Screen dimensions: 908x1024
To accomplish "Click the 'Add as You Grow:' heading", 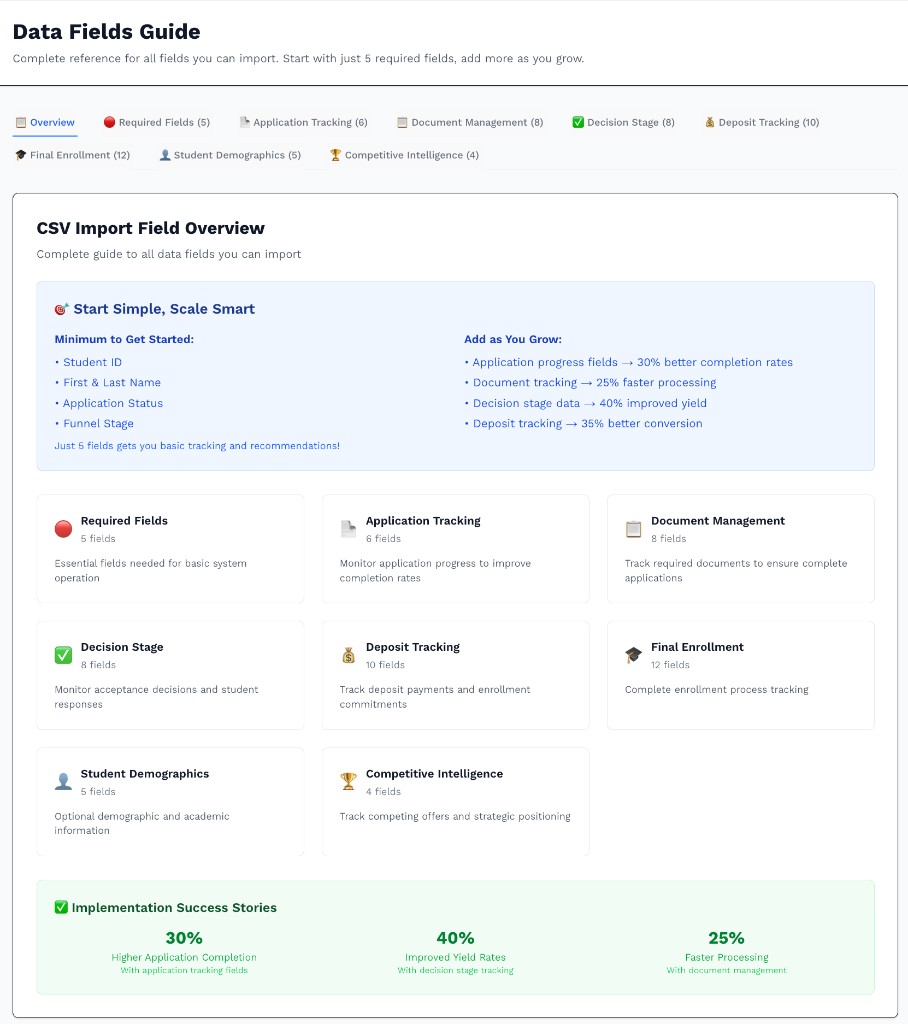I will click(x=513, y=339).
